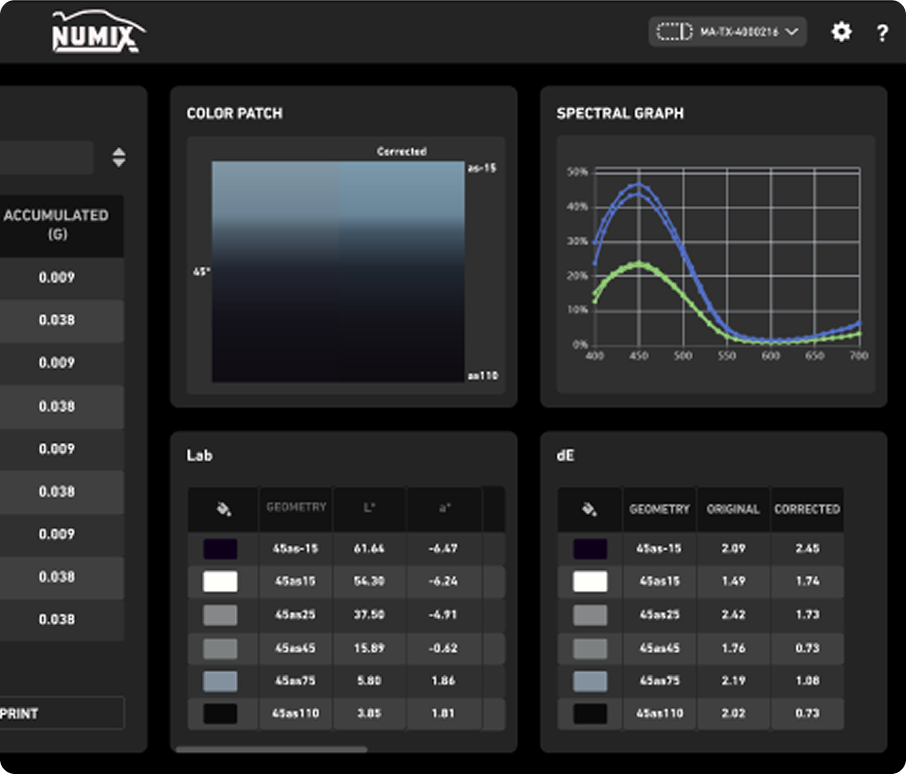This screenshot has height=774, width=906.
Task: Click the 45as75 geometry cell in dE table
Action: click(659, 681)
